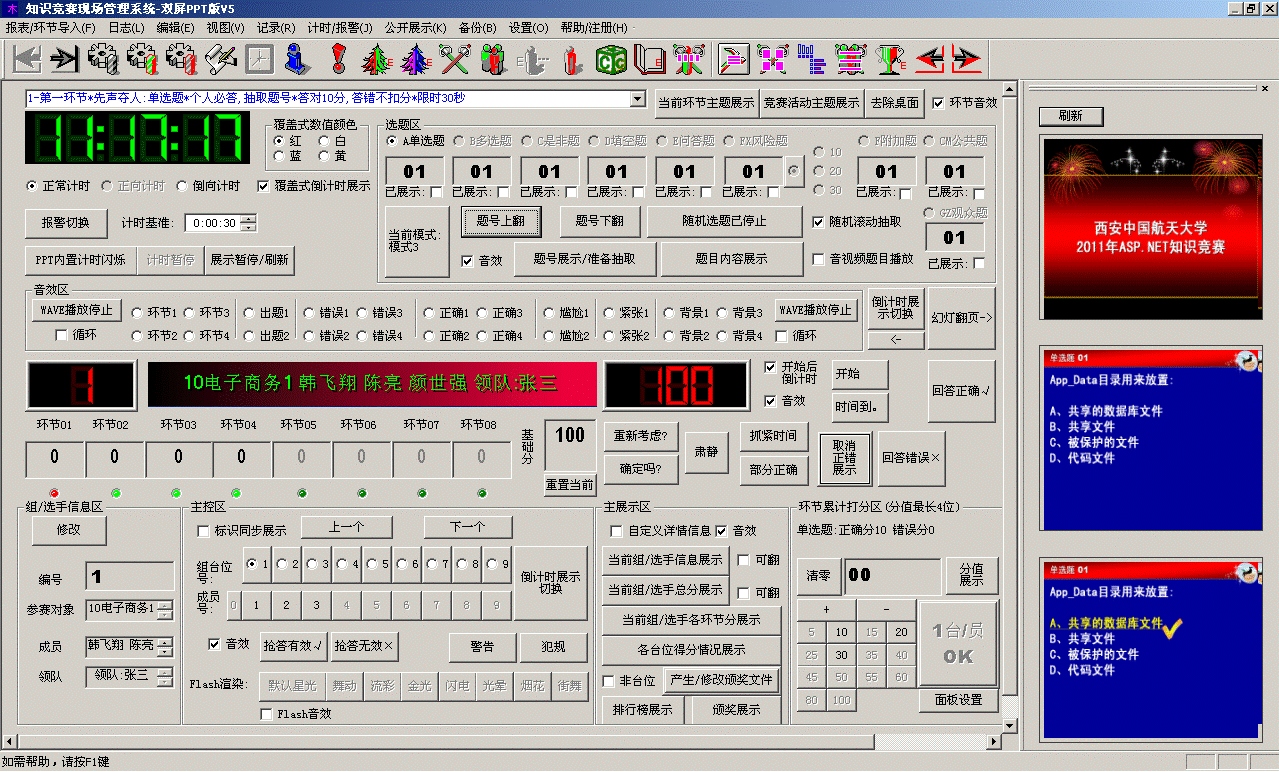Enable the 标识同步展示 checkbox
Screen dimensions: 1279x772
tap(204, 531)
